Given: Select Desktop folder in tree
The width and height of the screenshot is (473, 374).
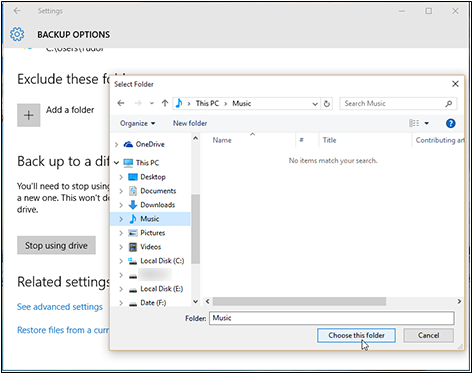Looking at the screenshot, I should tap(153, 177).
